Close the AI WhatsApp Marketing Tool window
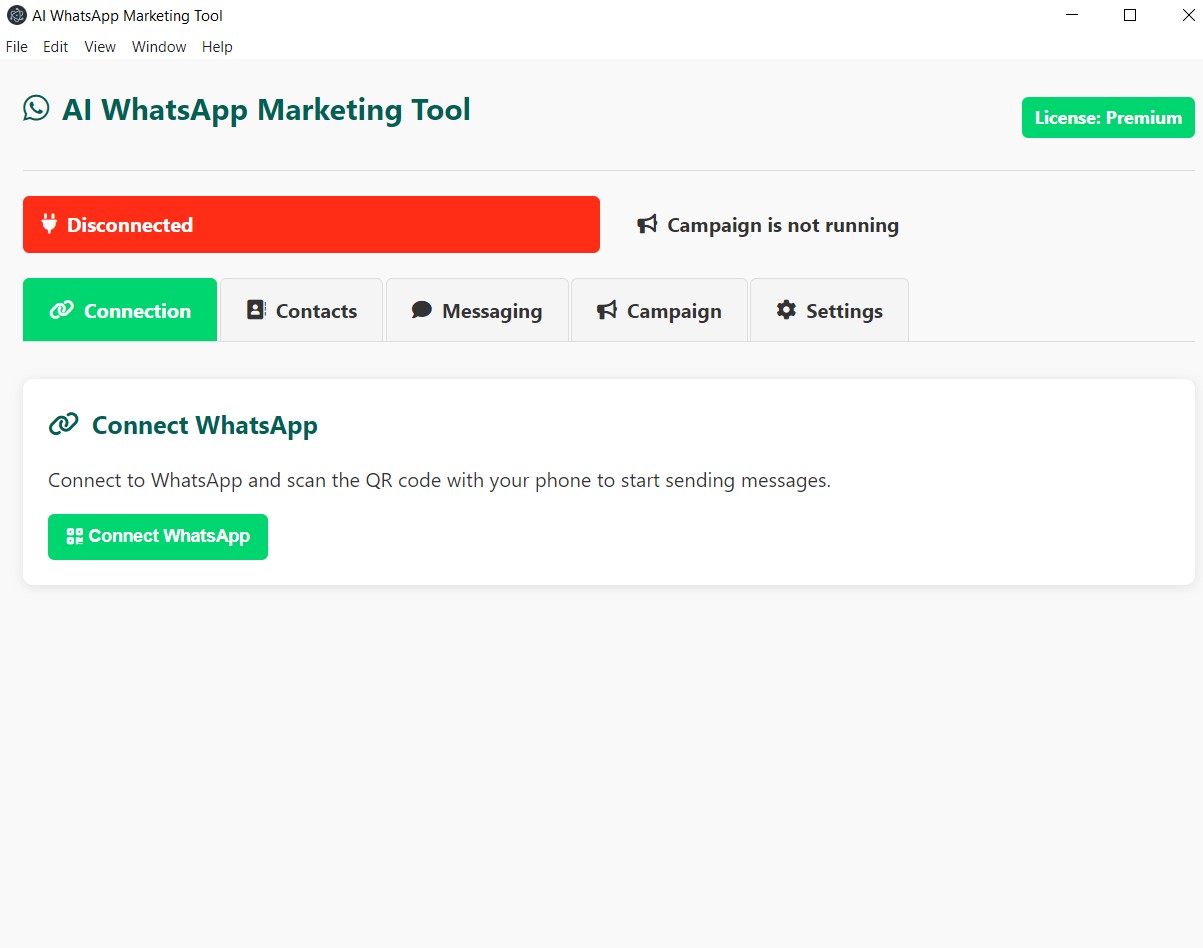The height and width of the screenshot is (948, 1203). (x=1188, y=15)
